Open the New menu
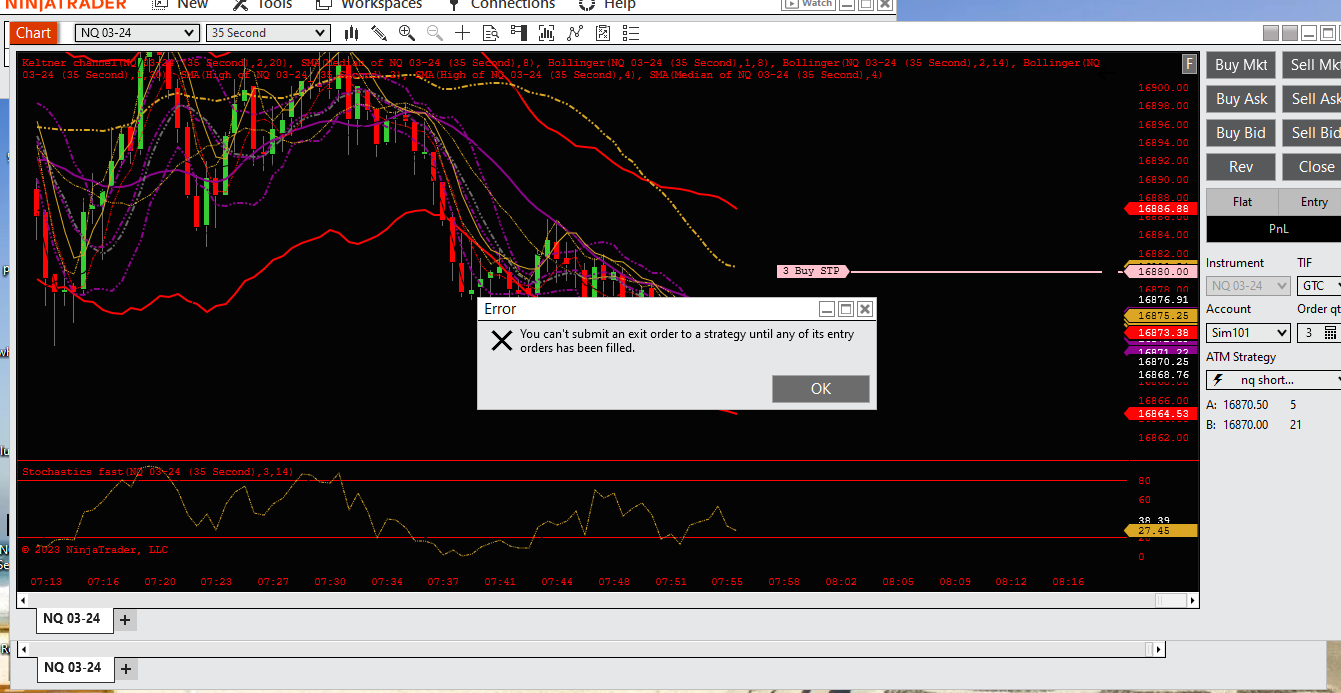This screenshot has height=693, width=1341. 180,4
